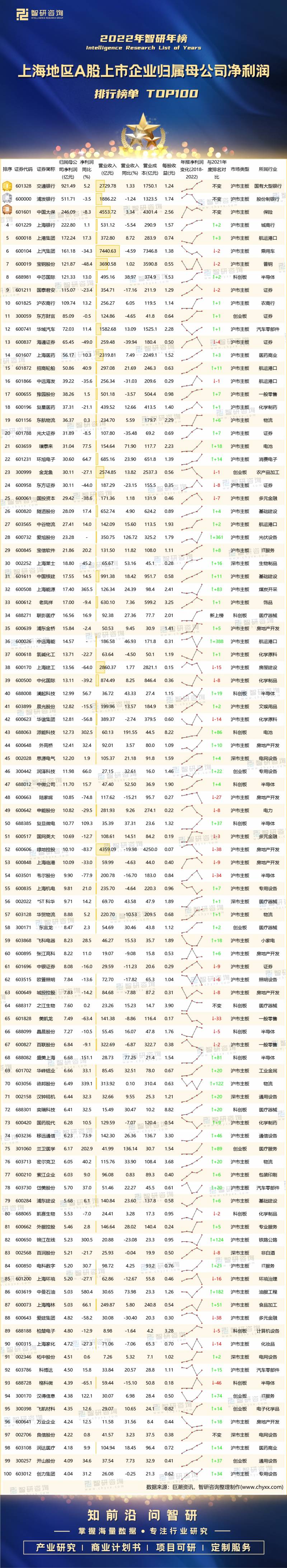Select the 润达医疗 company name

tap(46, 1448)
